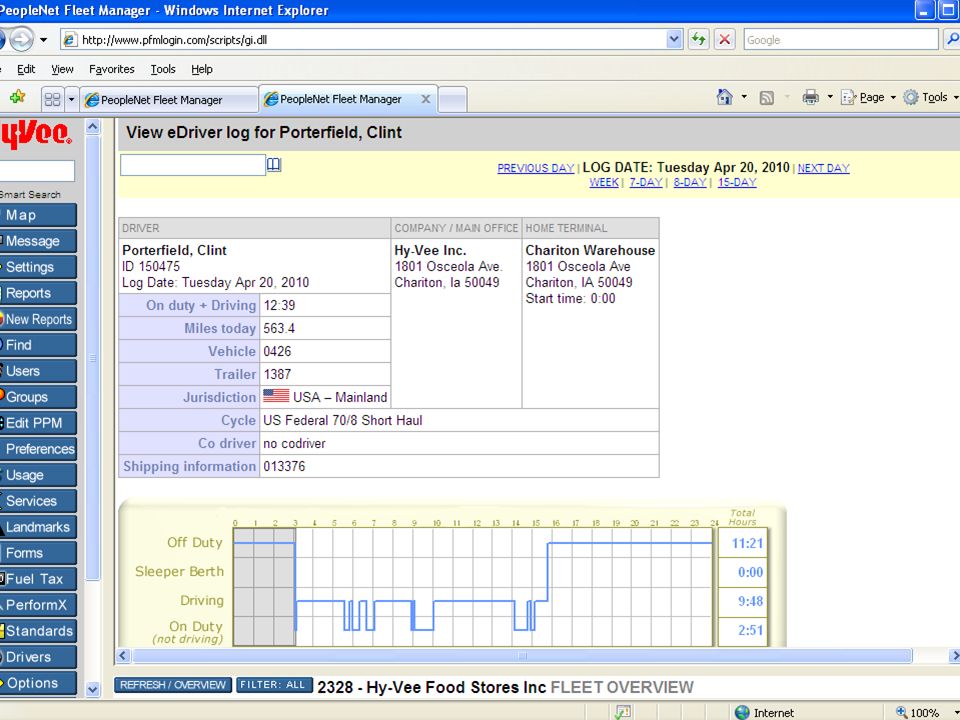Open Settings from the sidebar
Viewport: 960px width, 720px height.
tap(38, 267)
